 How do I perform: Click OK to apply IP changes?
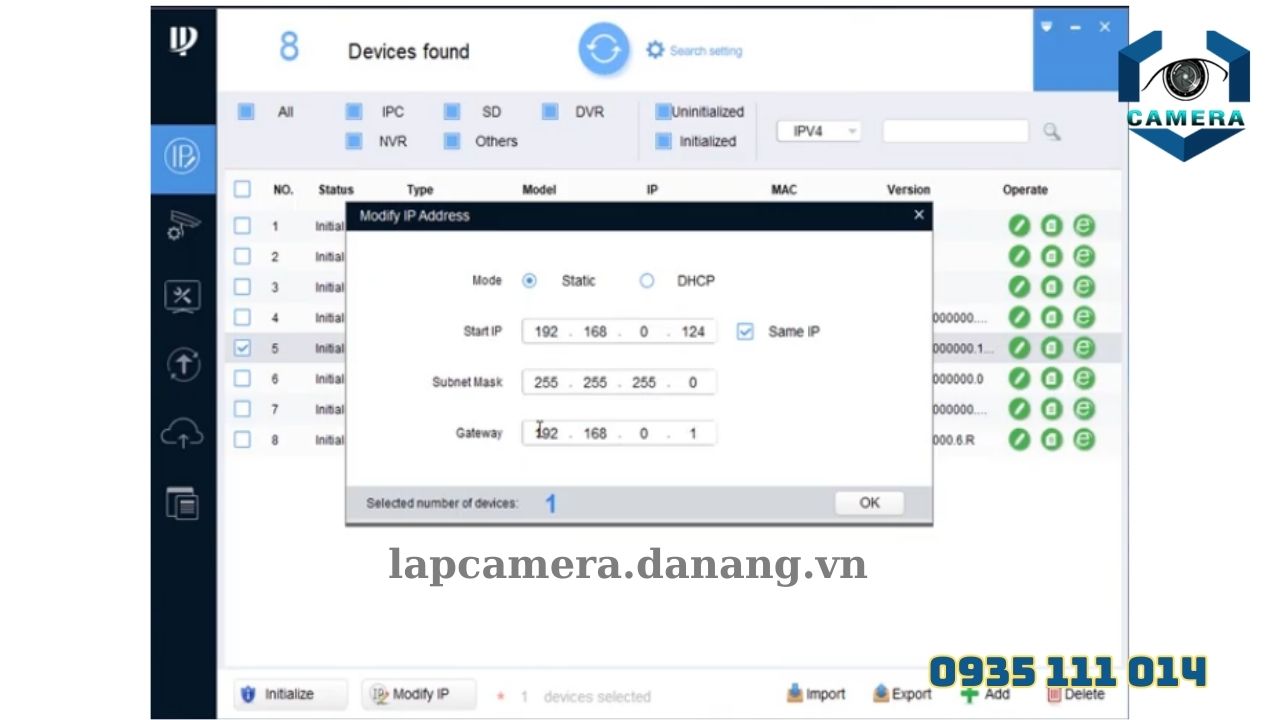(x=868, y=502)
